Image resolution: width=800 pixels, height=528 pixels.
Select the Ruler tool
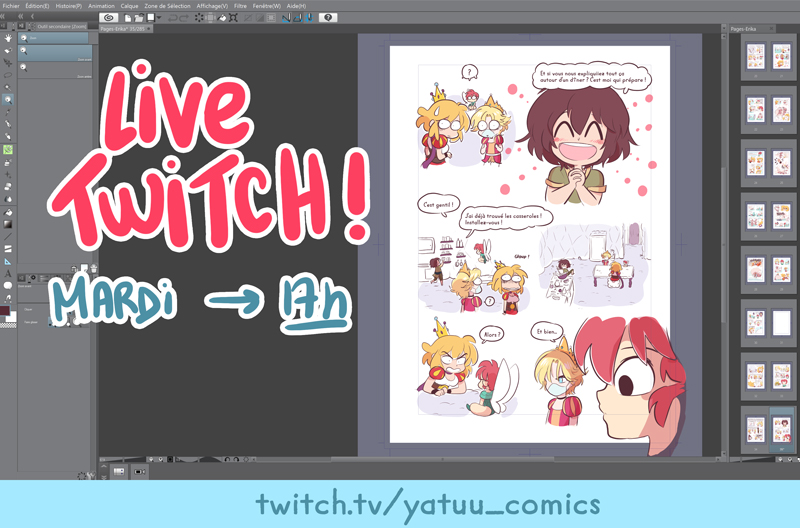pos(8,261)
